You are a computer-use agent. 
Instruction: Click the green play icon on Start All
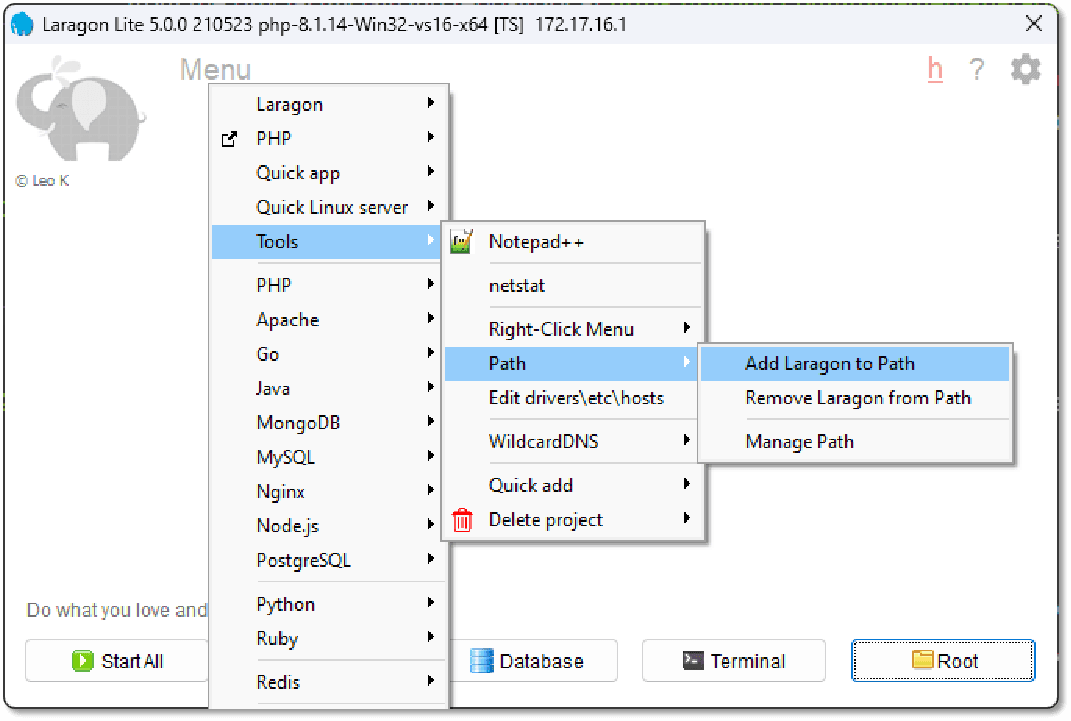pyautogui.click(x=83, y=661)
